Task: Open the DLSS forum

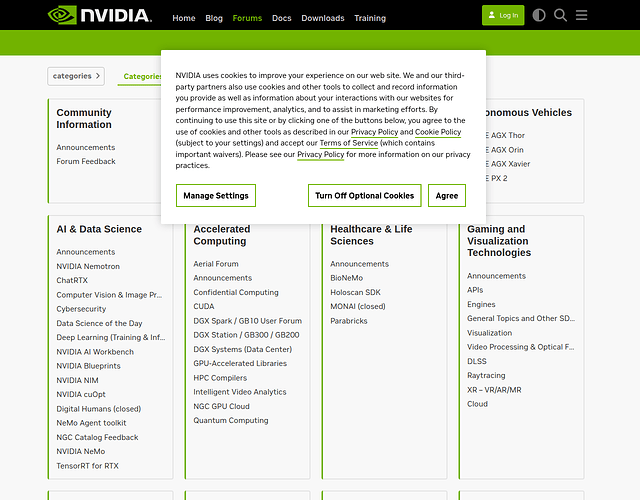Action: coord(477,361)
